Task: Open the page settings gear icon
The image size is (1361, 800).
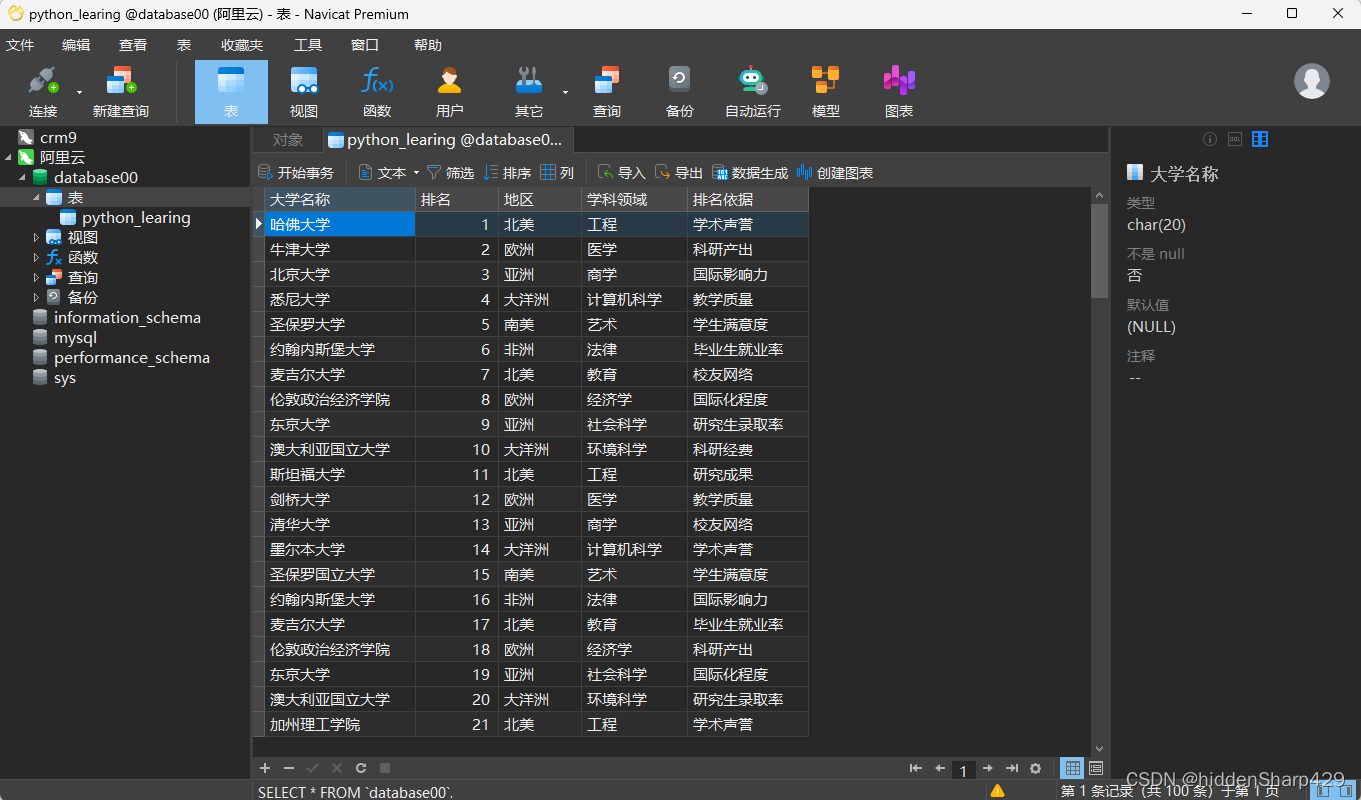Action: (x=1036, y=768)
